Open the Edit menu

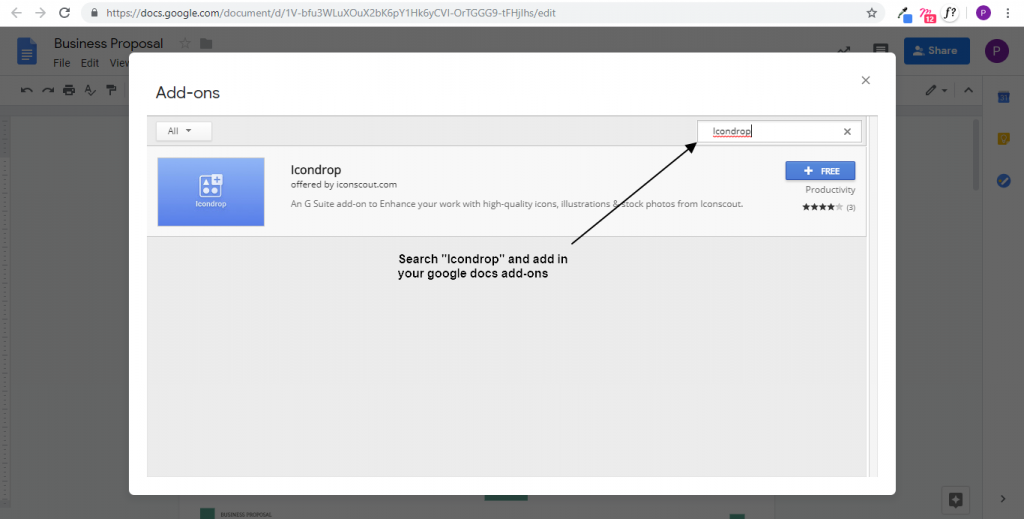[x=89, y=63]
